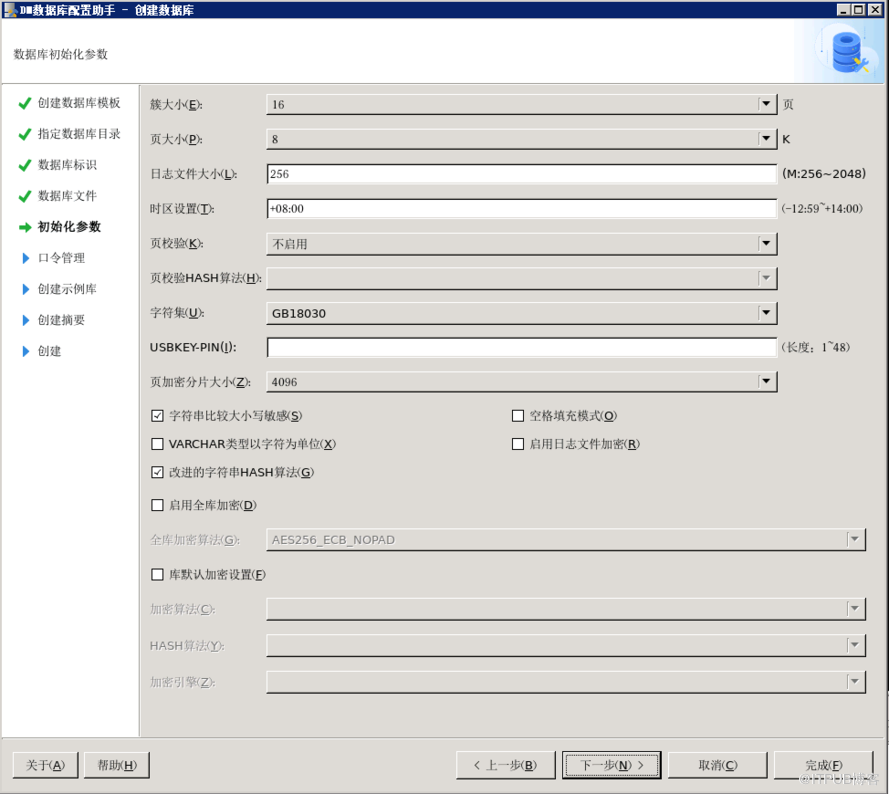889x794 pixels.
Task: Maximize the database assistant window
Action: [859, 10]
